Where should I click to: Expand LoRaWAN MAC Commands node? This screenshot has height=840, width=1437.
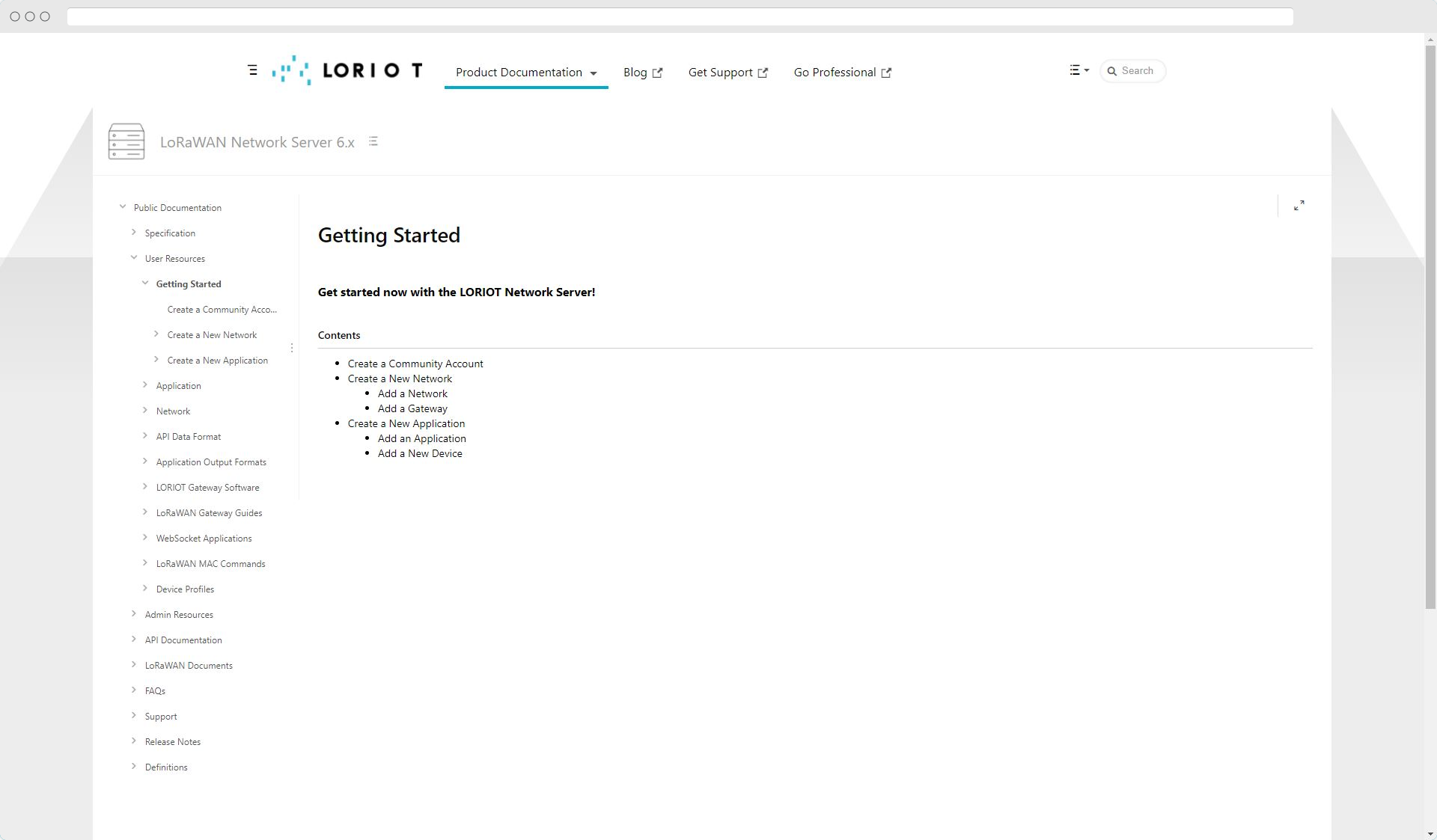click(x=145, y=563)
